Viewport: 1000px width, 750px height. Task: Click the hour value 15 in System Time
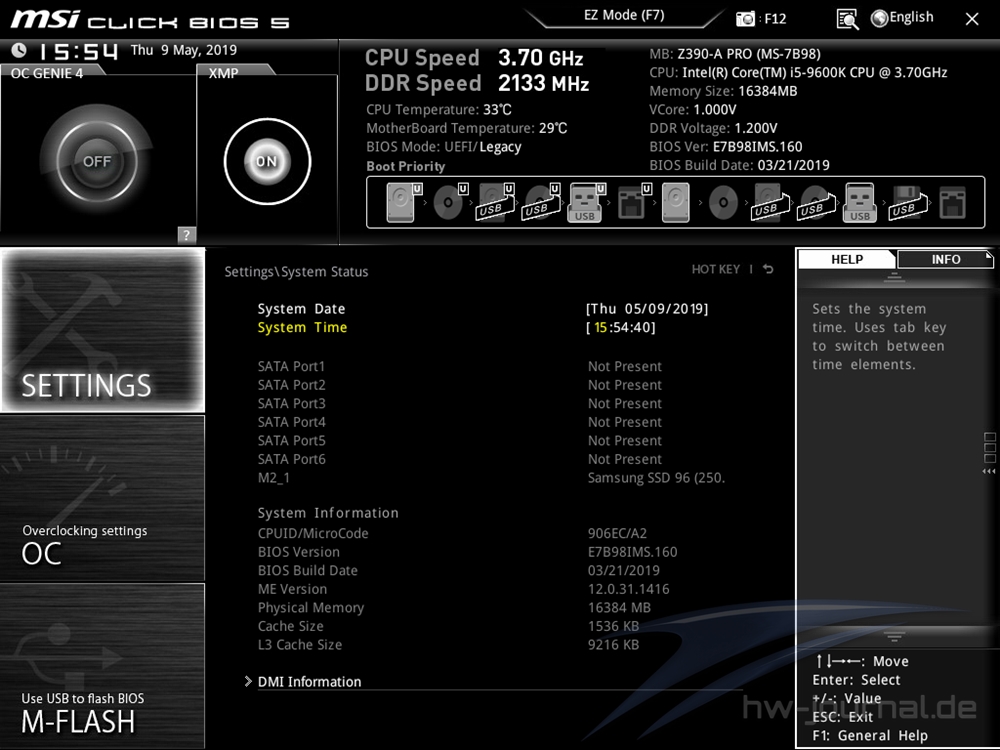[600, 327]
